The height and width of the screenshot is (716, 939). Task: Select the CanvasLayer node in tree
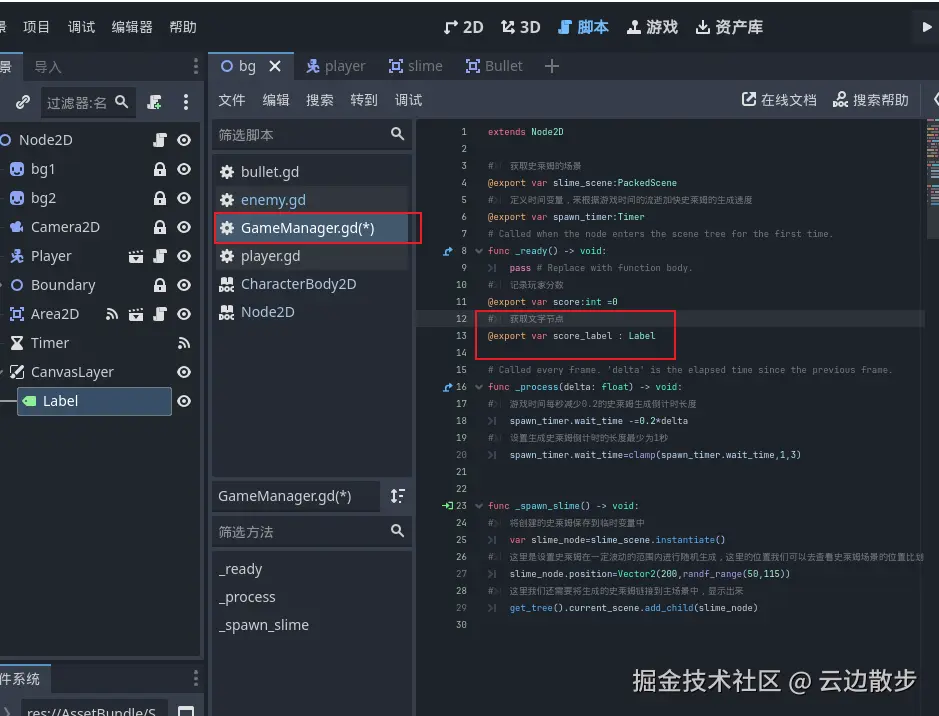(72, 372)
